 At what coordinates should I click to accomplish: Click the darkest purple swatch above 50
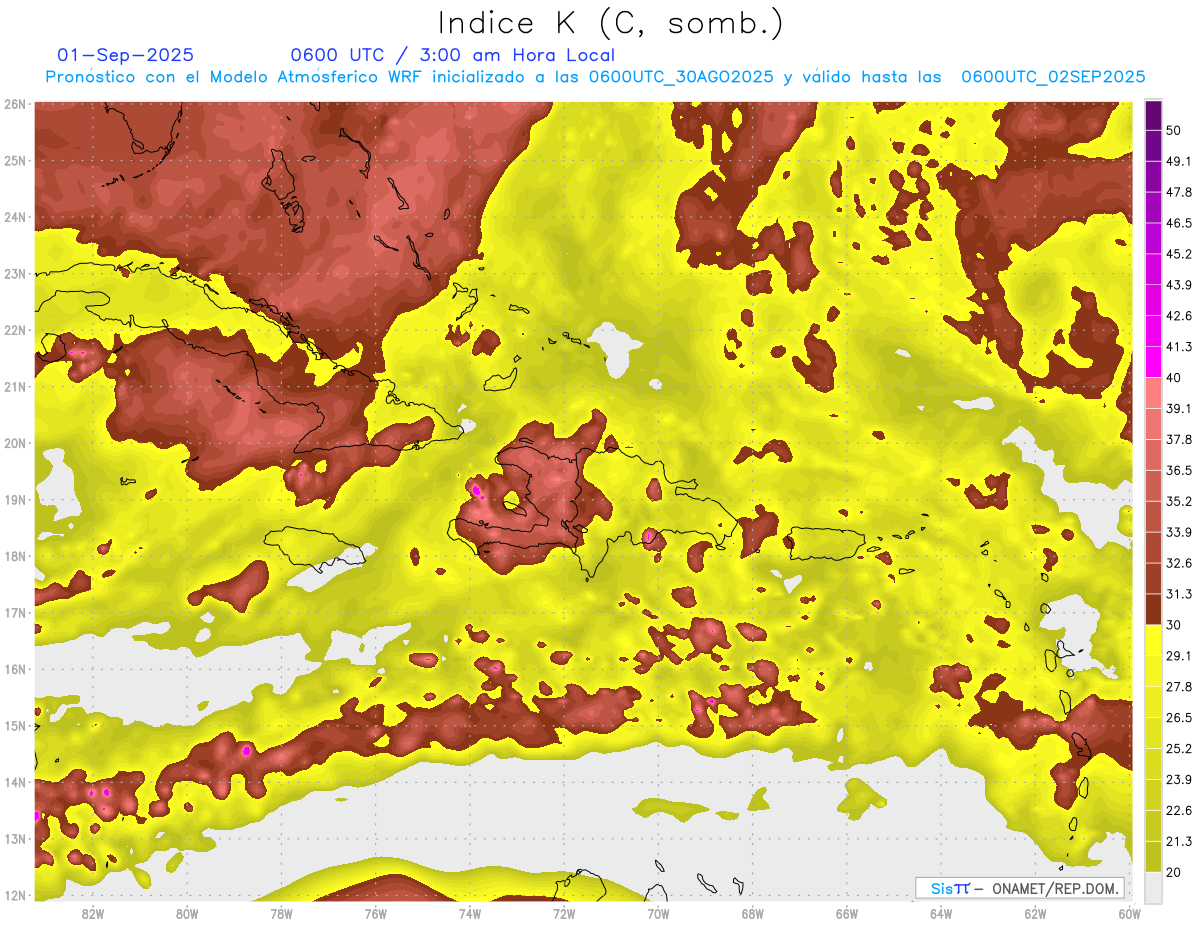tap(1153, 115)
